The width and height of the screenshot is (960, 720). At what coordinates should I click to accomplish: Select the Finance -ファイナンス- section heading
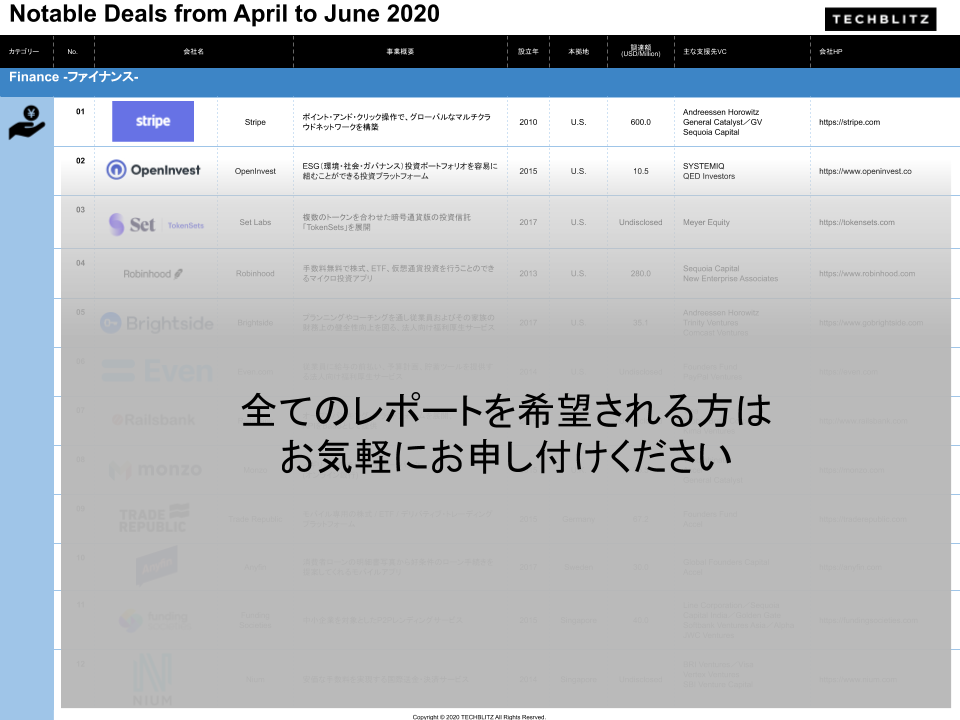[x=73, y=77]
